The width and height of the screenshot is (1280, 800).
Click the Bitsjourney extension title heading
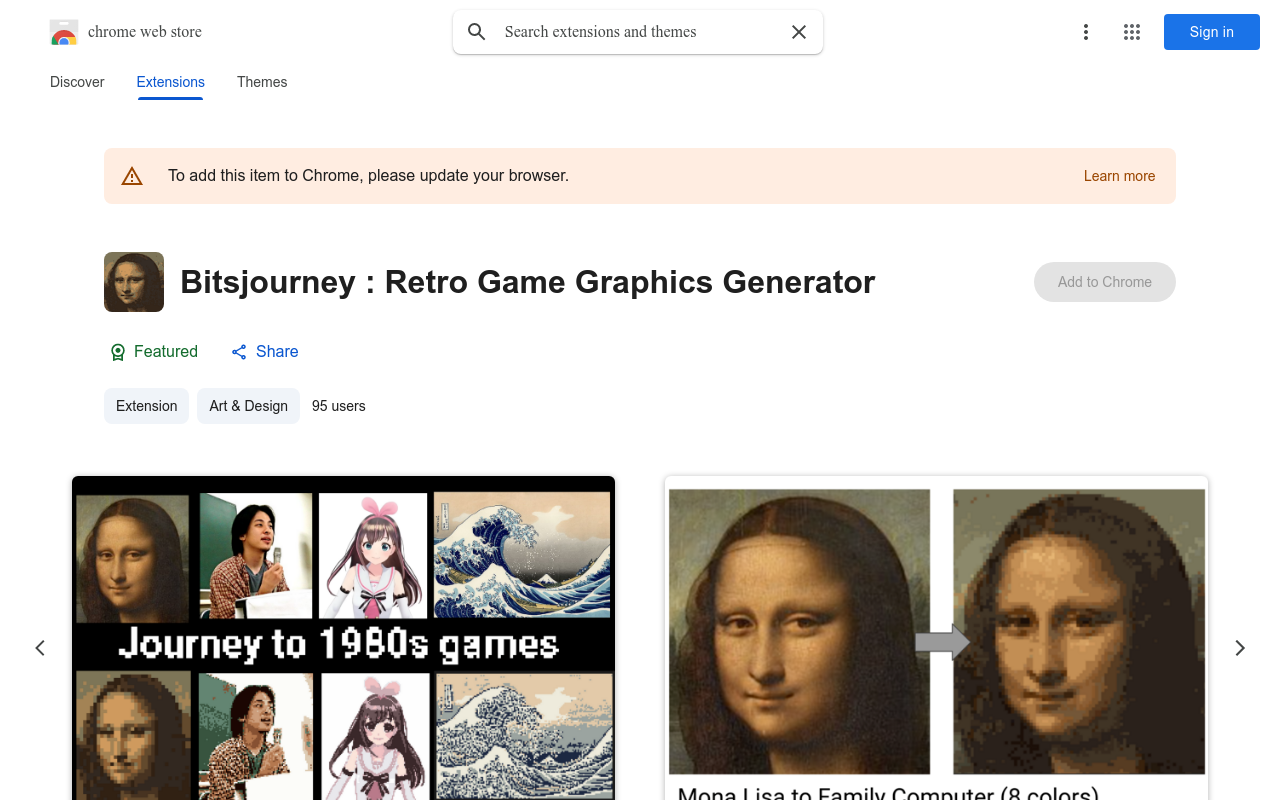[528, 282]
